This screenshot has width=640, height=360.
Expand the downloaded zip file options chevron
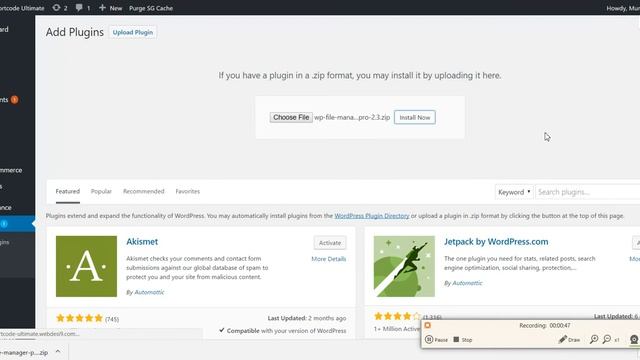(x=58, y=351)
